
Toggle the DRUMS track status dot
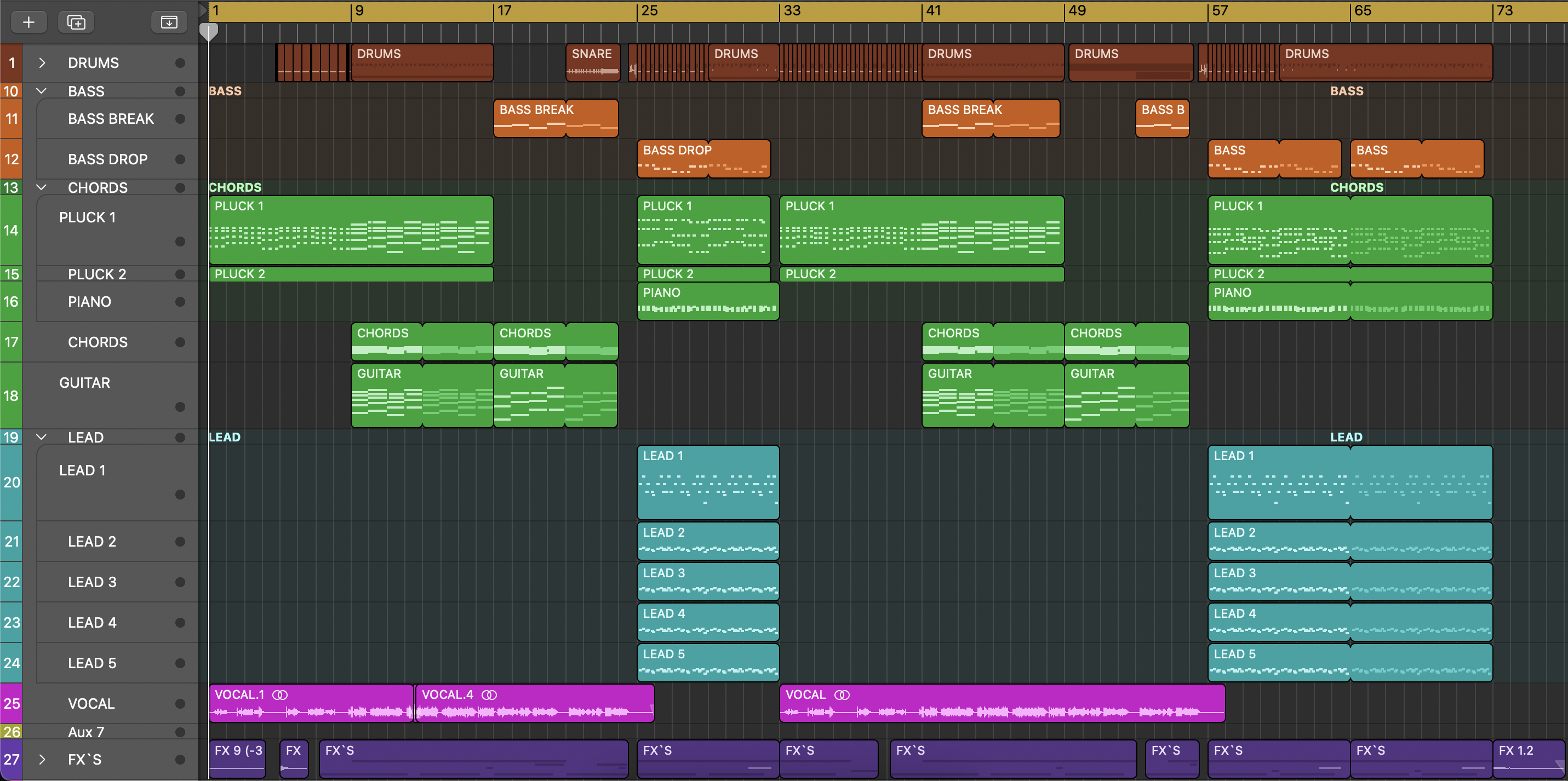click(x=180, y=62)
